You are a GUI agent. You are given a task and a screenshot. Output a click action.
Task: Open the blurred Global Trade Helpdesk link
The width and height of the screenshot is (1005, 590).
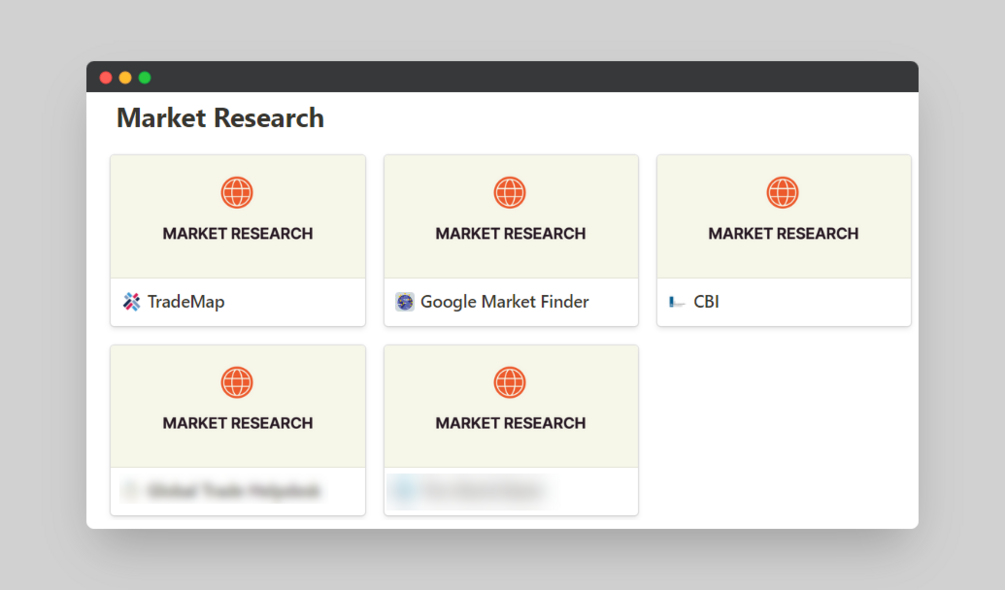click(233, 491)
